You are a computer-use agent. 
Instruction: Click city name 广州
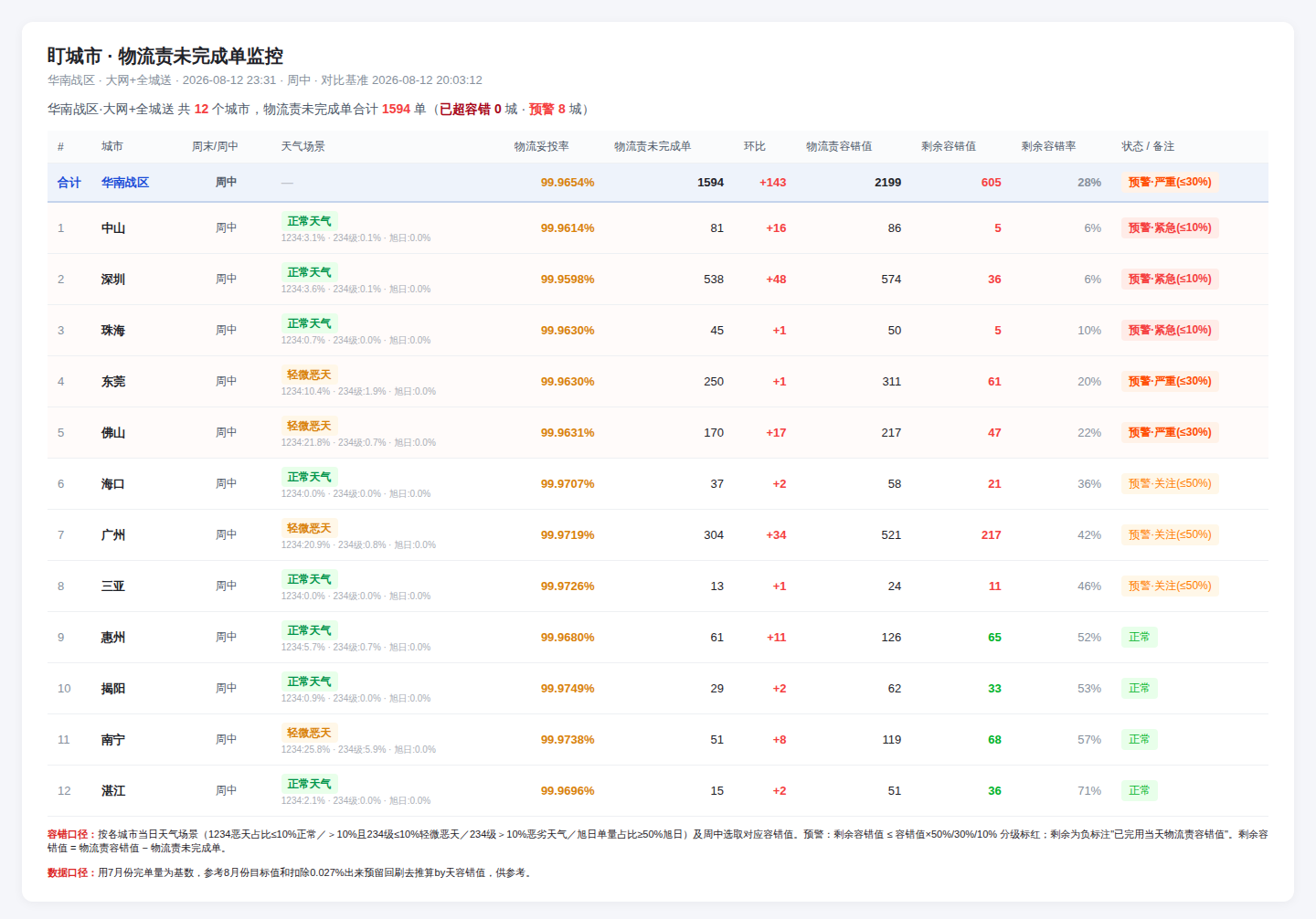(x=113, y=535)
